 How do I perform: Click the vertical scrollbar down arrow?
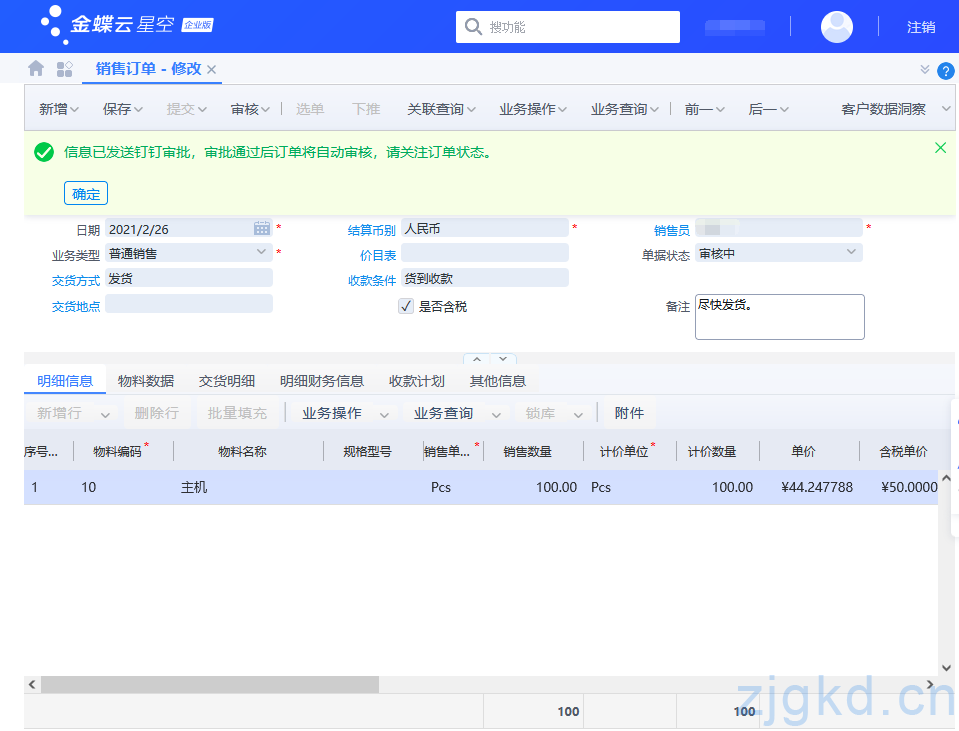(x=946, y=667)
